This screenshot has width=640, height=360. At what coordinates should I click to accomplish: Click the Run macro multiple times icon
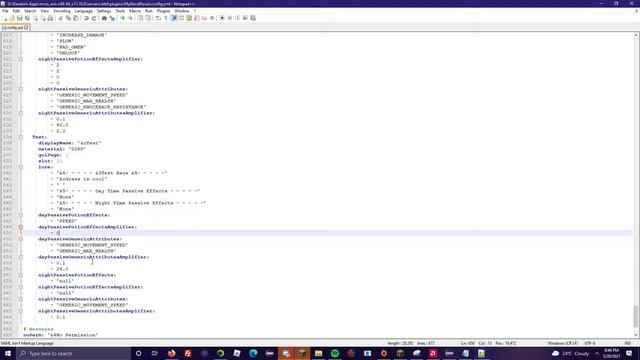point(245,18)
